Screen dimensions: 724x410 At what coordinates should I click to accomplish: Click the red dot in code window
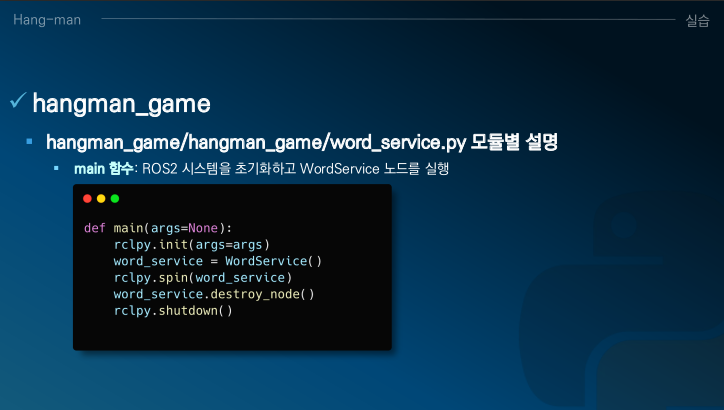point(87,199)
